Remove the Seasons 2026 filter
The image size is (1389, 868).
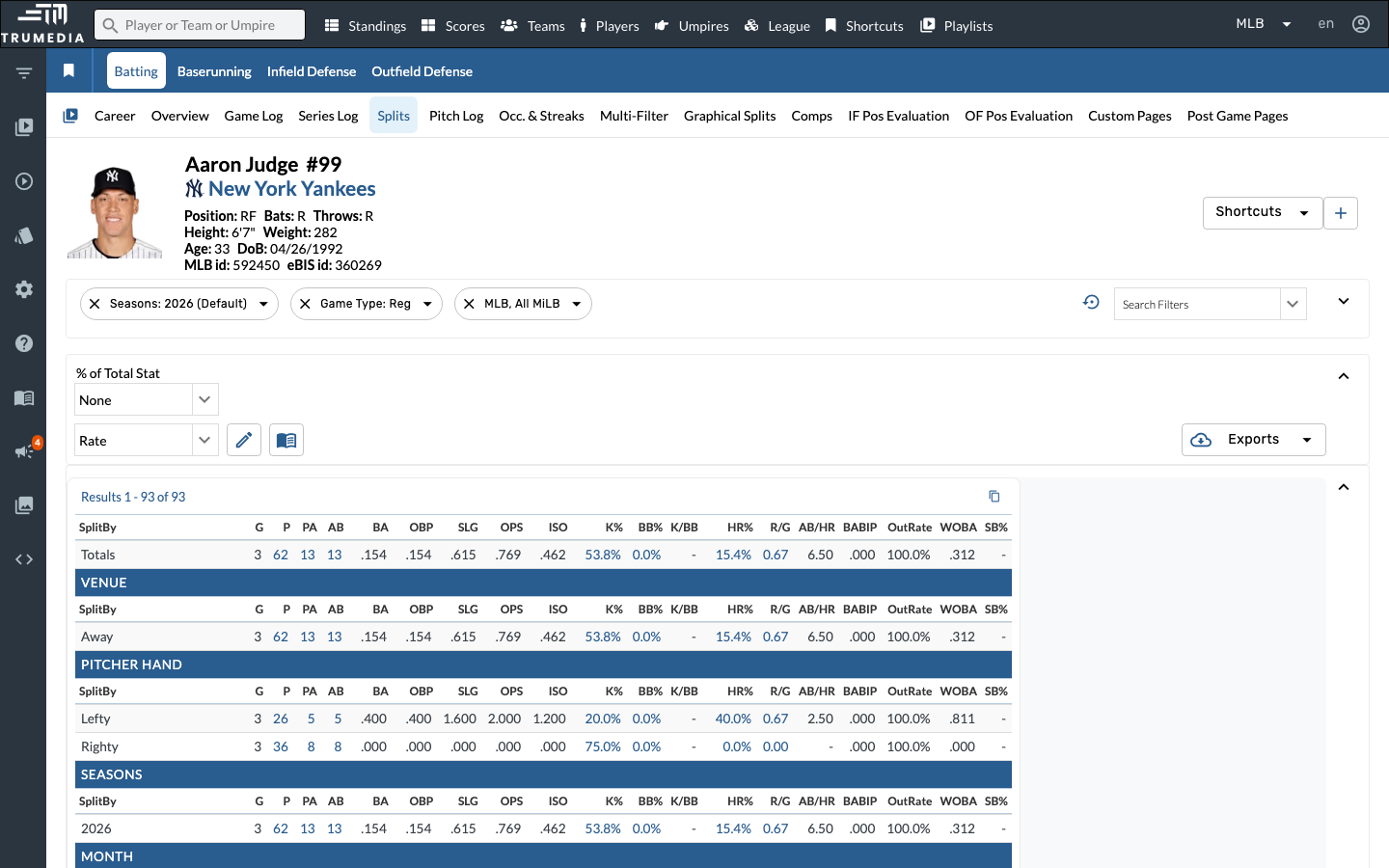[95, 304]
